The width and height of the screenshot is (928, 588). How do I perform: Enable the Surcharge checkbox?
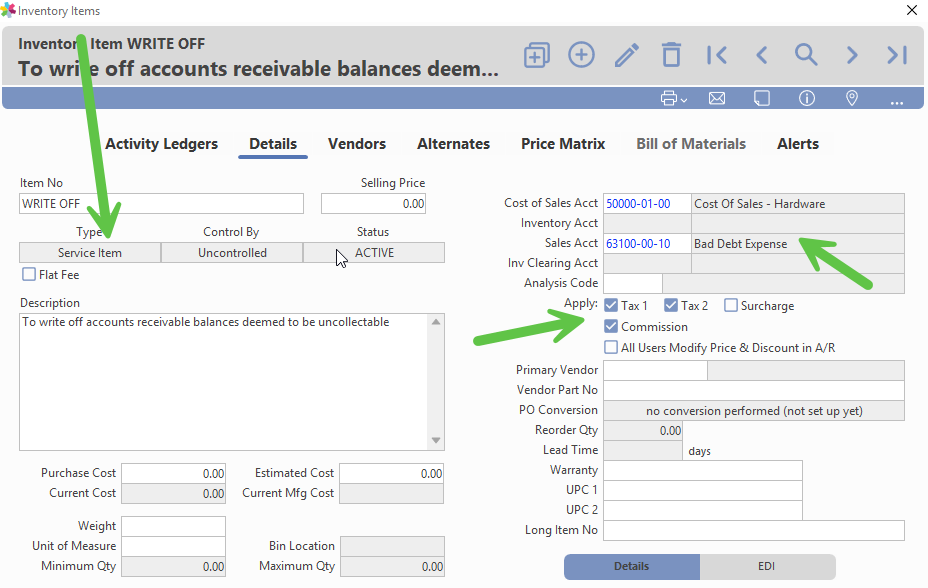(731, 306)
